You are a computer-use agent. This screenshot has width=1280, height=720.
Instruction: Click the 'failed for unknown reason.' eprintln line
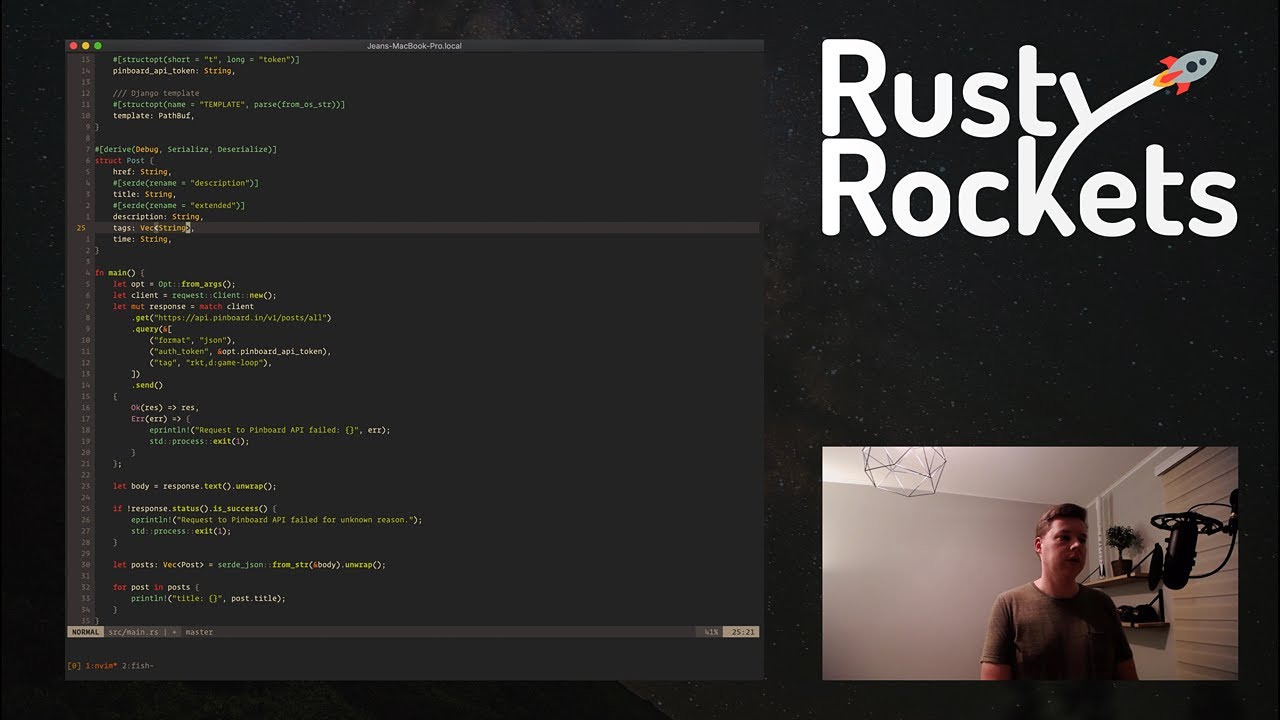point(277,520)
